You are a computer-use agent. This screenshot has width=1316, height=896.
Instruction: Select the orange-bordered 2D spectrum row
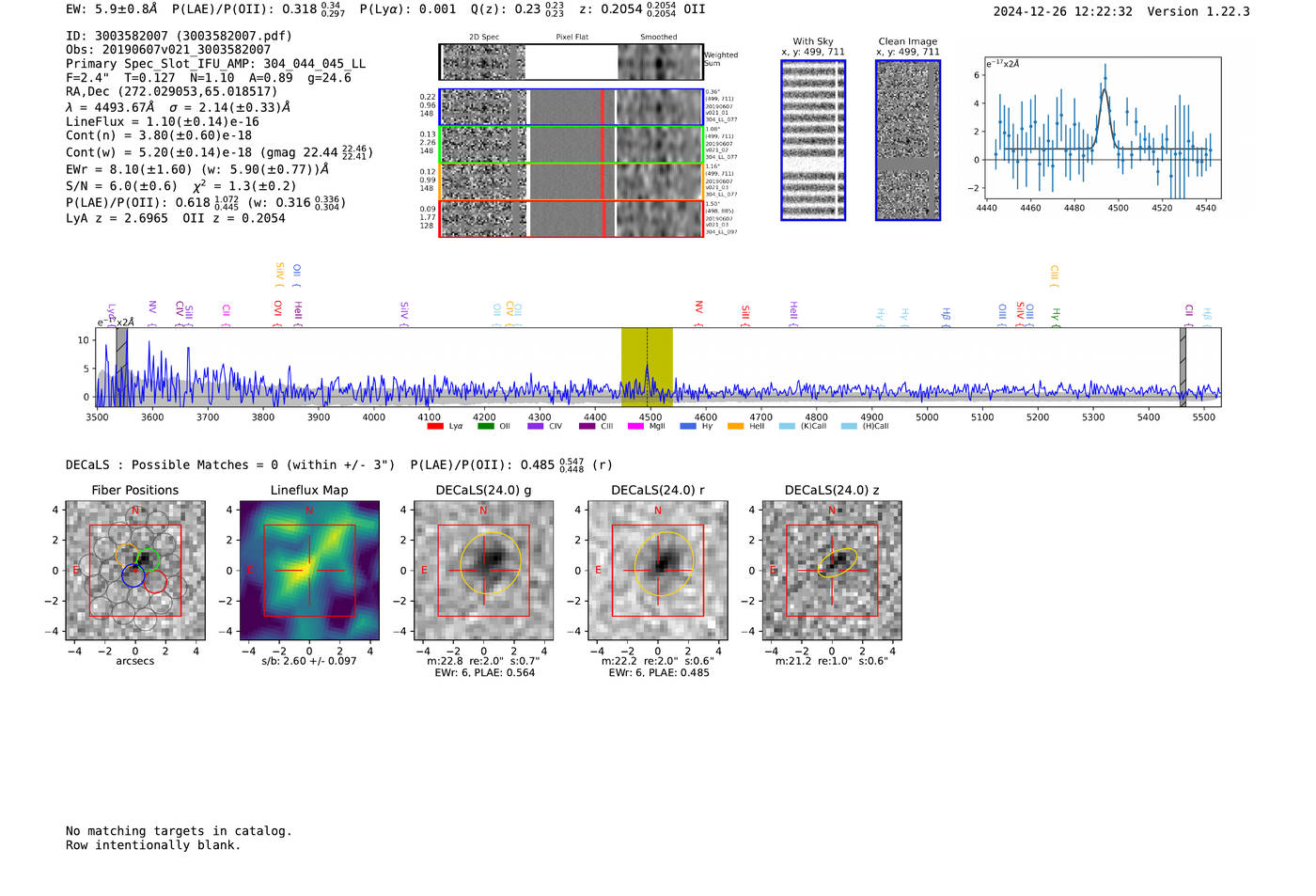click(x=572, y=181)
